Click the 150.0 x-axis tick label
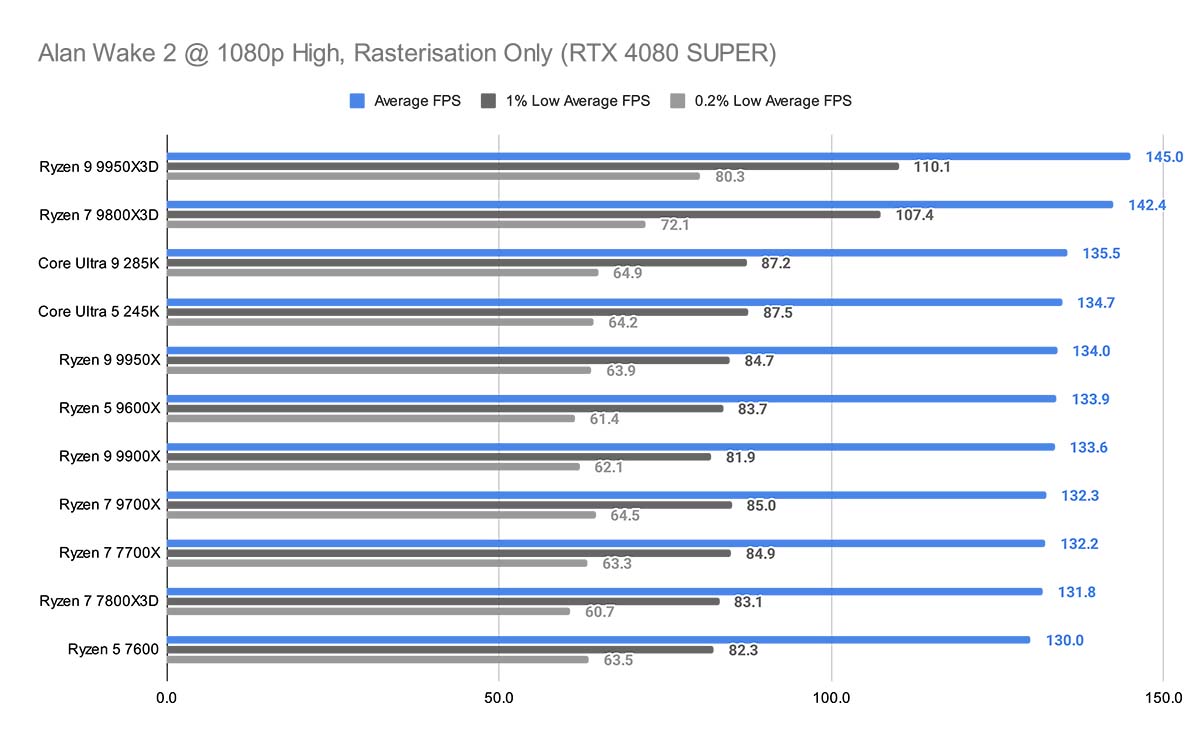Viewport: 1200px width, 743px height. (1162, 695)
